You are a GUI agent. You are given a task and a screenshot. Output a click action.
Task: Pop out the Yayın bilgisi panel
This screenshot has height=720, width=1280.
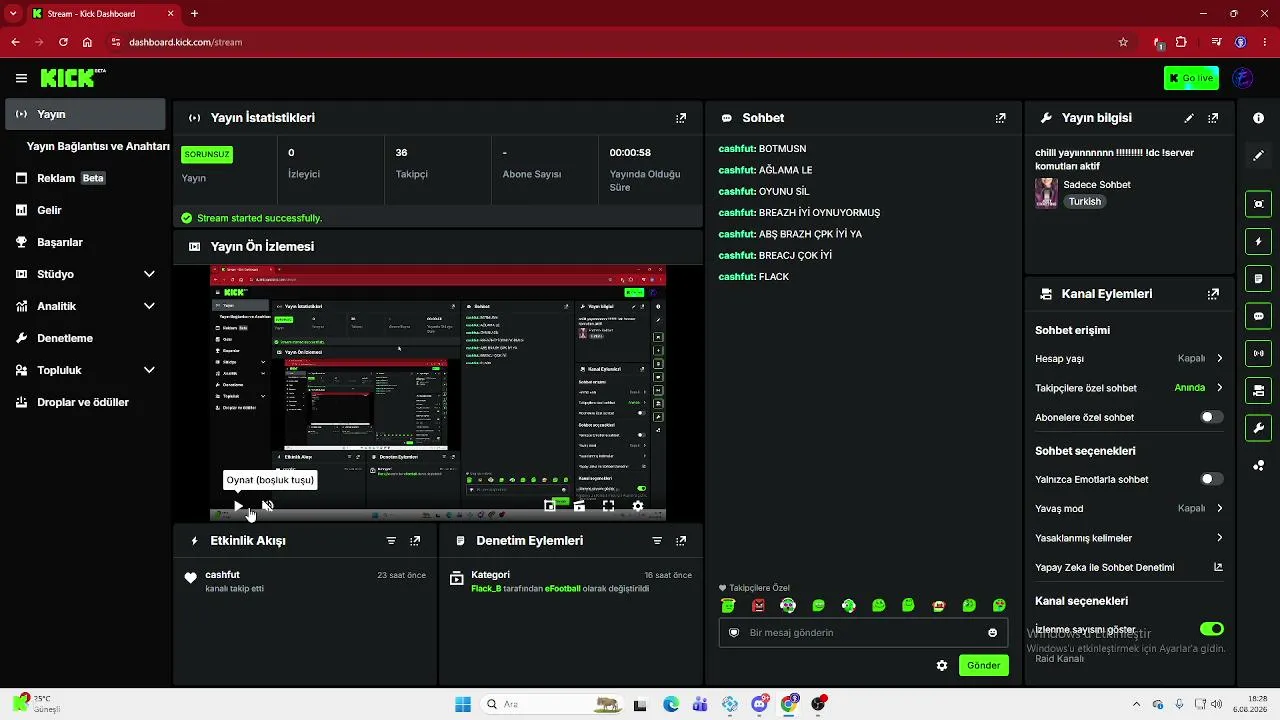click(x=1213, y=118)
